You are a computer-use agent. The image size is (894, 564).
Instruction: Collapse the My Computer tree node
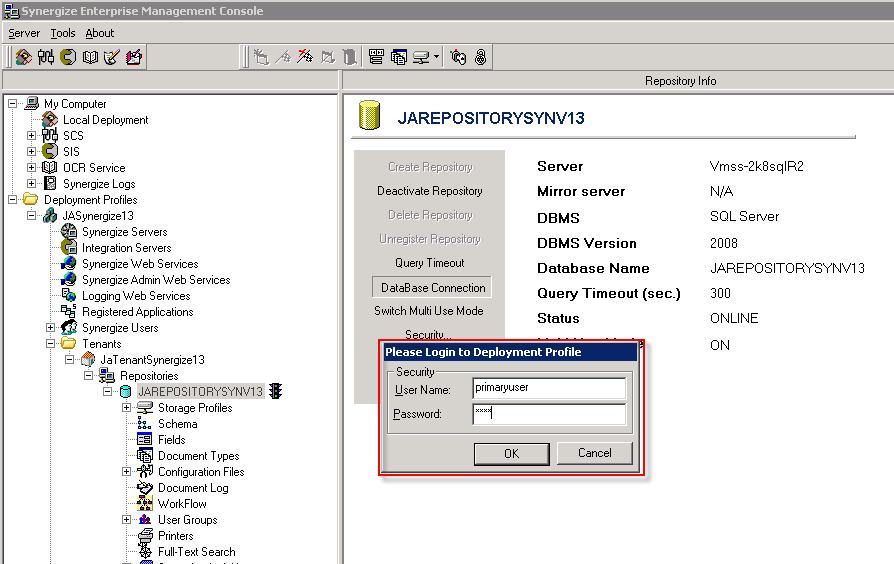(x=13, y=104)
